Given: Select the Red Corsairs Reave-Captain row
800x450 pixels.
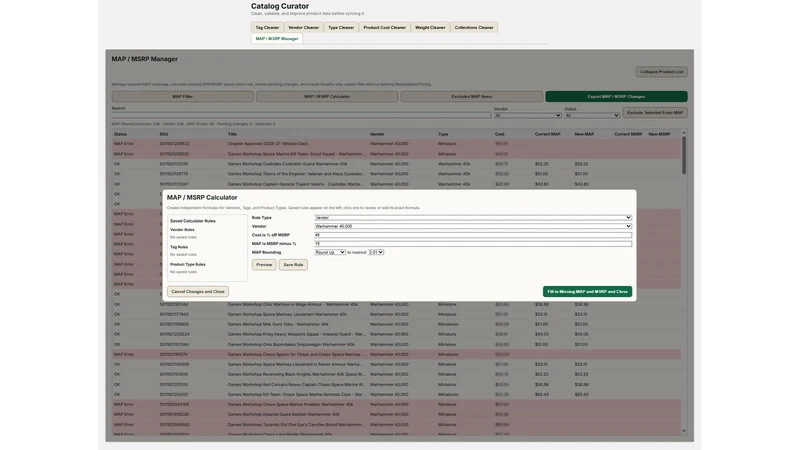Looking at the screenshot, I should click(x=396, y=385).
